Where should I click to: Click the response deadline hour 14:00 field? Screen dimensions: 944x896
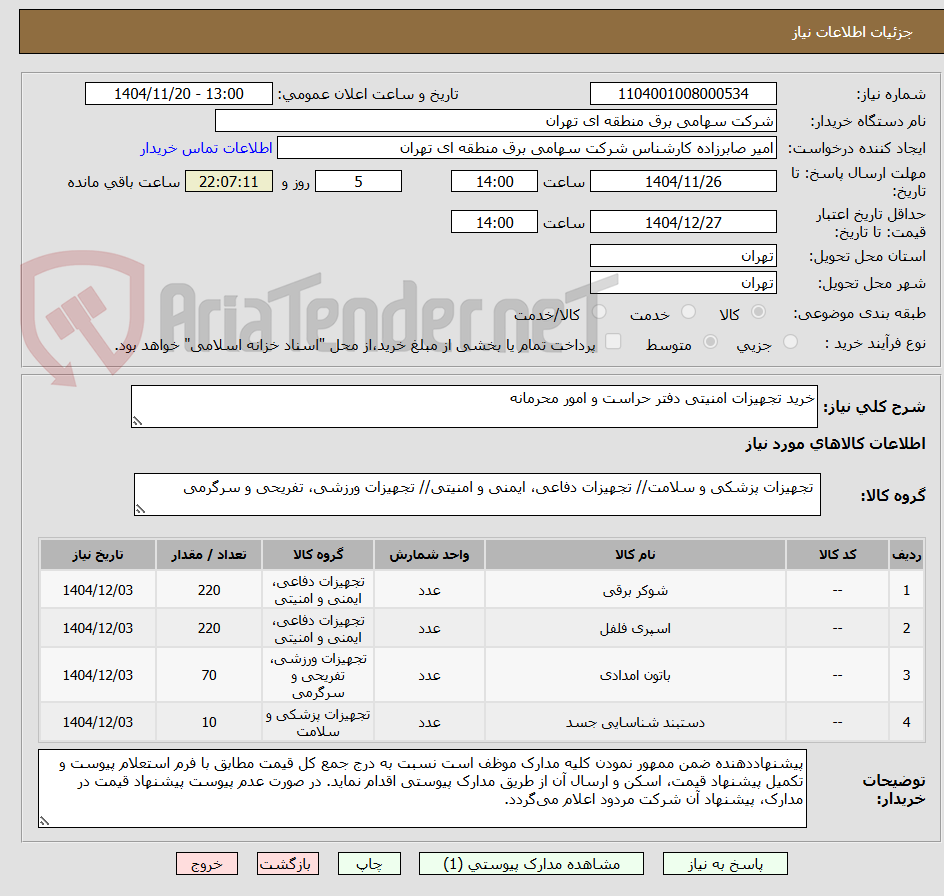pos(494,181)
